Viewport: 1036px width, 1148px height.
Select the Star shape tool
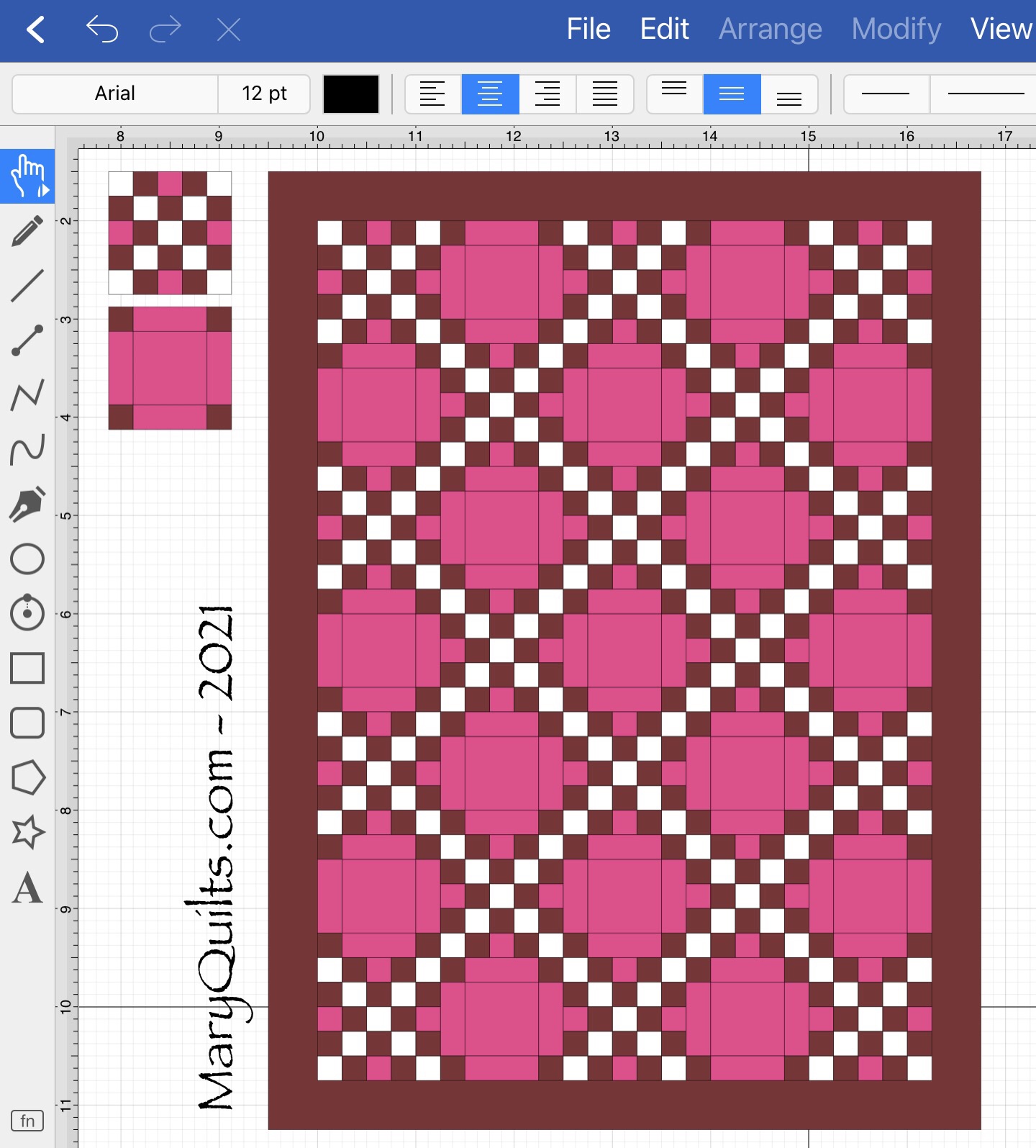click(x=27, y=832)
